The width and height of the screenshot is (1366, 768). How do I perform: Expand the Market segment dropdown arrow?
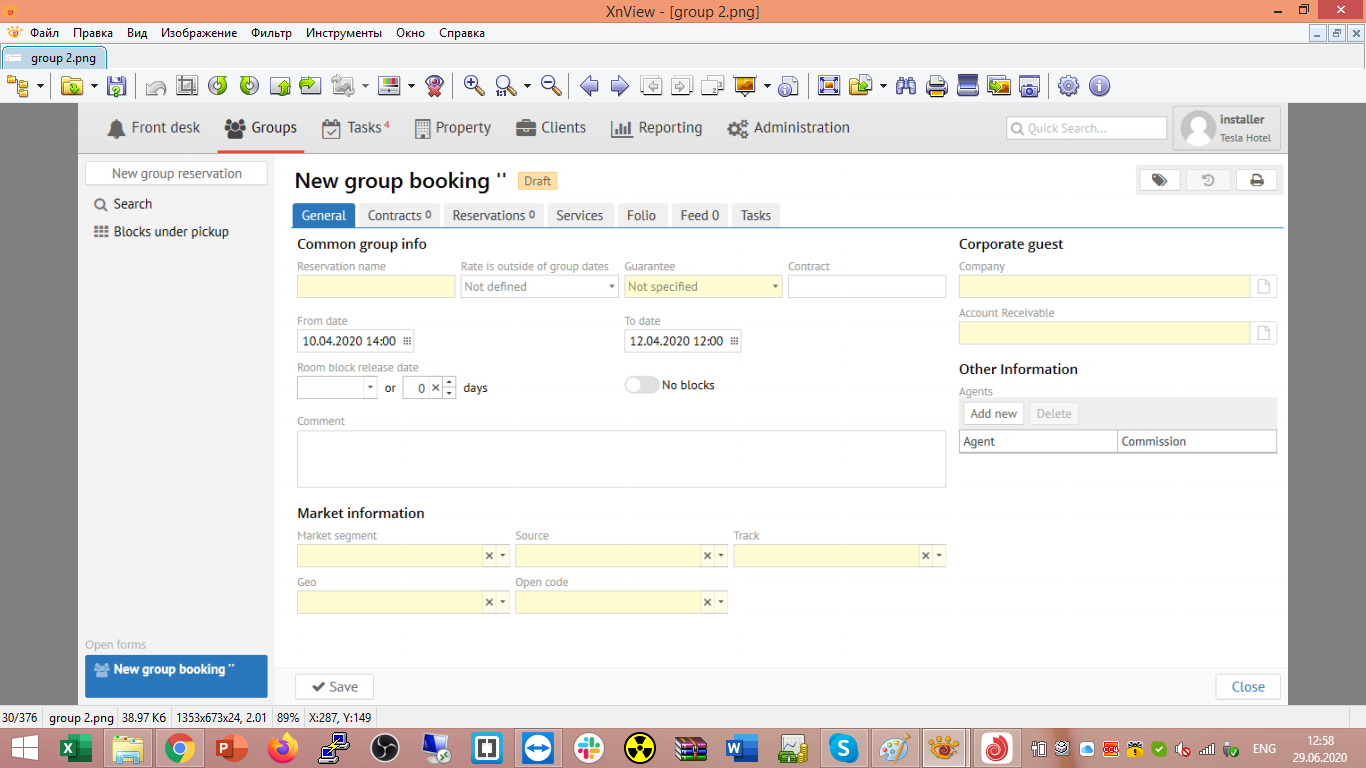coord(503,556)
